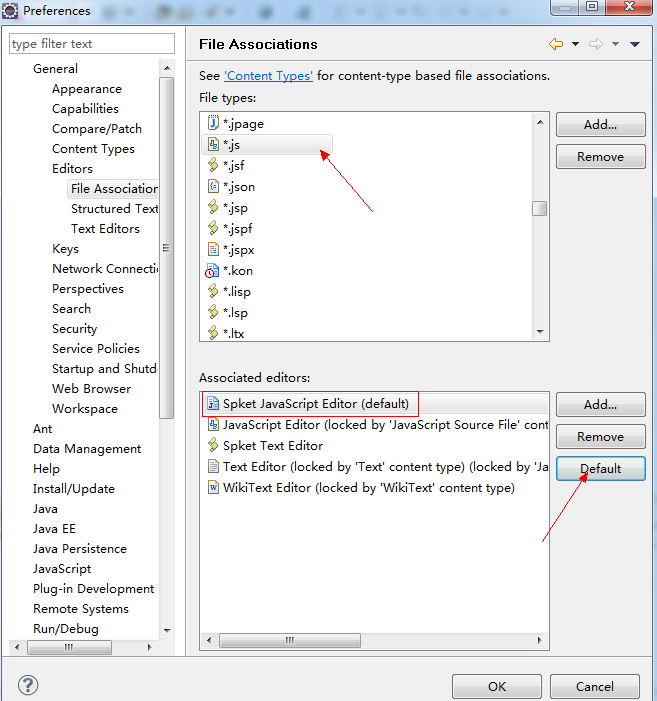The height and width of the screenshot is (701, 657).
Task: Click the *.js file type icon
Action: click(x=213, y=144)
